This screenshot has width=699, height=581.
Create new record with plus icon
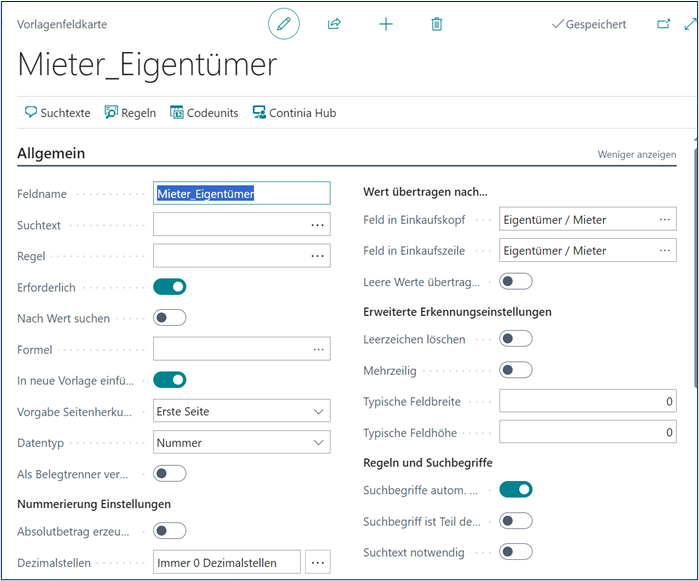pos(386,24)
